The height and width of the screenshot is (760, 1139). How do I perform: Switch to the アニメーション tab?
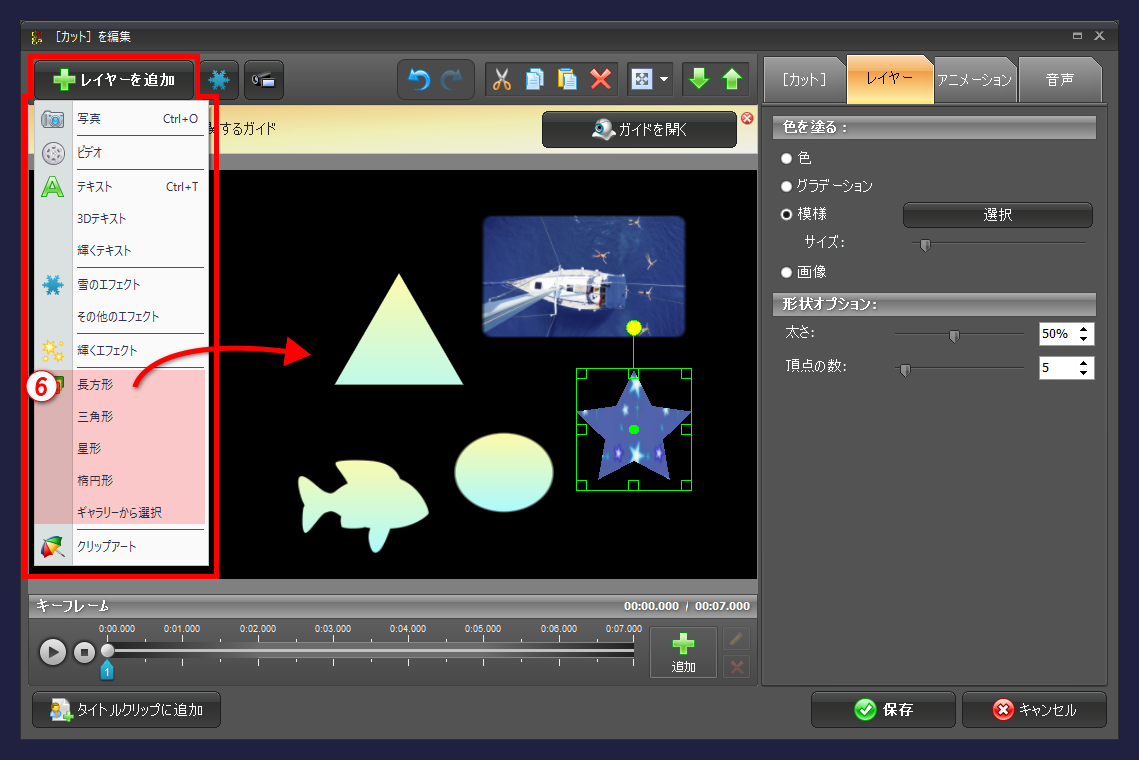(974, 80)
